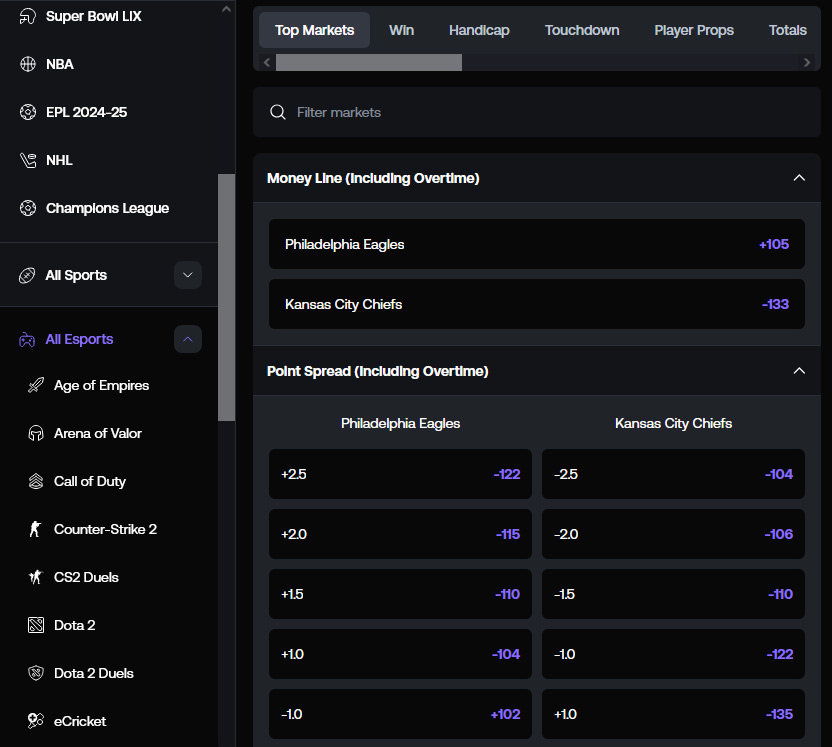The height and width of the screenshot is (747, 832).
Task: Switch to the Top Markets tab
Action: (x=315, y=30)
